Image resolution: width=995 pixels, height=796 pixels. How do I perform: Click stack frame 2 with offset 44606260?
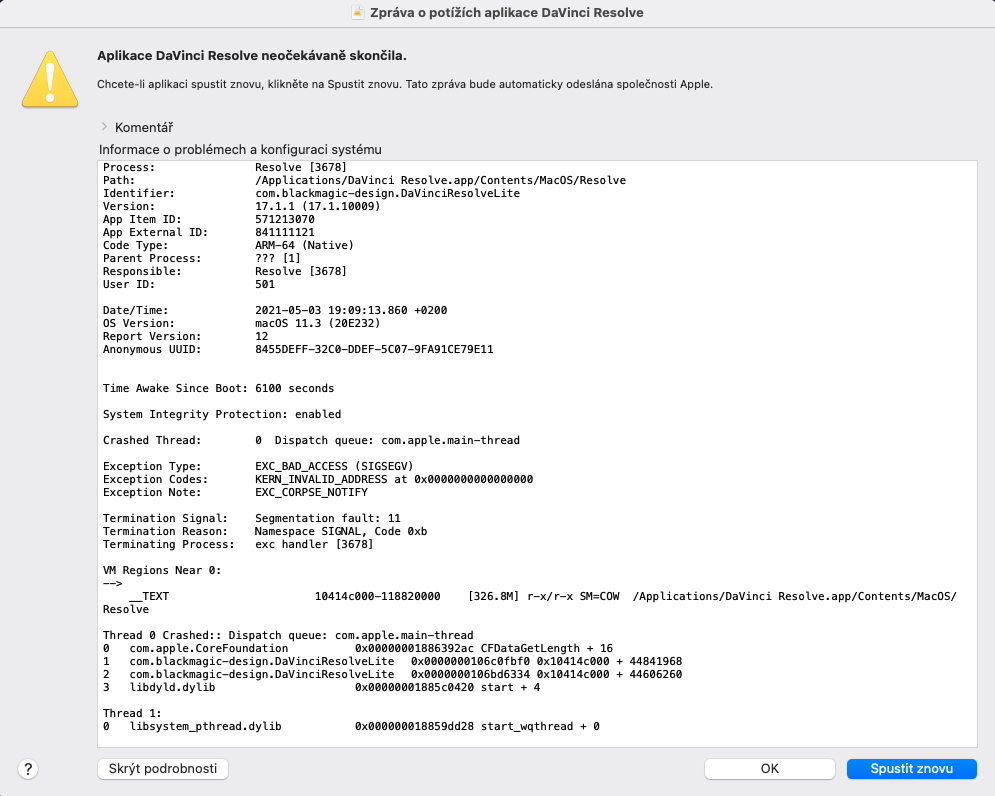click(x=392, y=675)
